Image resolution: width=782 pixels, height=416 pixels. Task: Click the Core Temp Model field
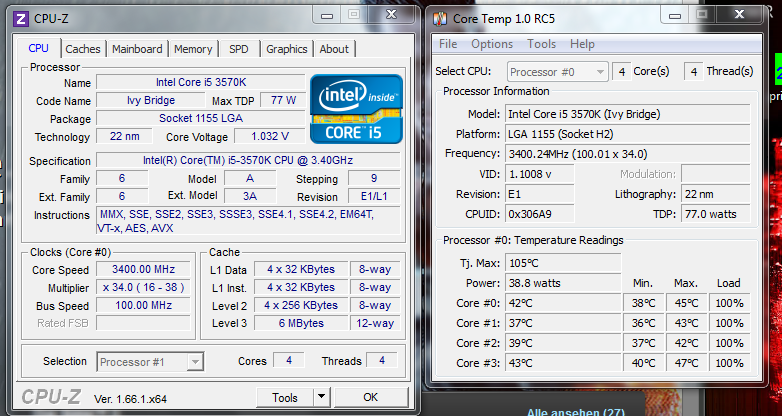tap(627, 114)
